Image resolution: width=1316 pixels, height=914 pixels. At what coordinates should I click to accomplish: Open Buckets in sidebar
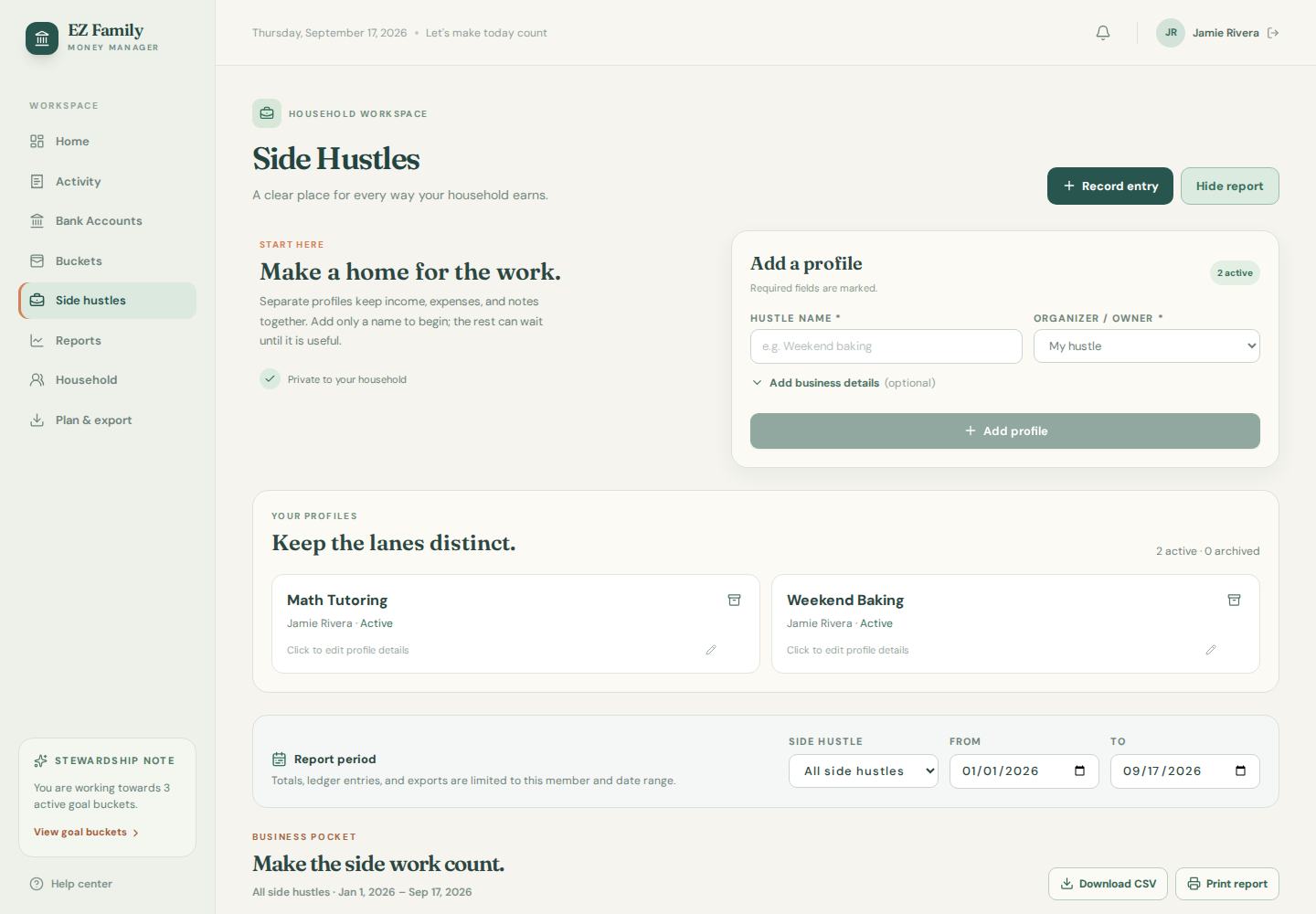(107, 260)
